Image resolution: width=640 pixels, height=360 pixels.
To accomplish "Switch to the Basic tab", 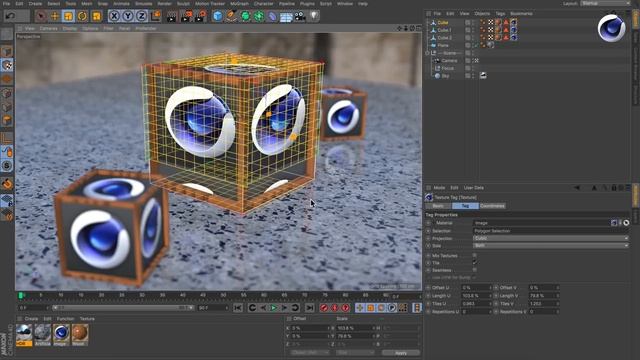I will pyautogui.click(x=438, y=206).
